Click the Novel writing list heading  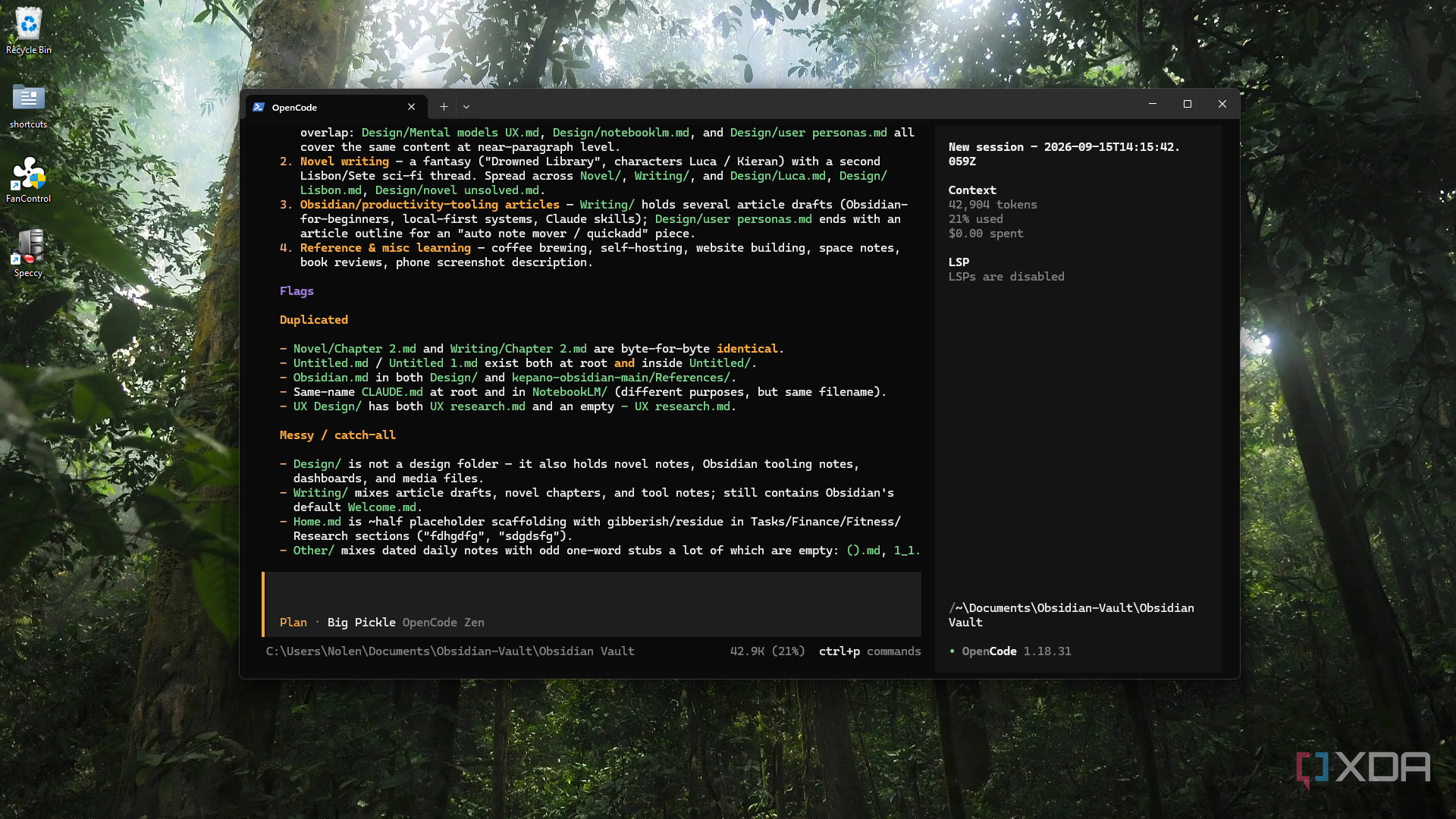pos(344,162)
